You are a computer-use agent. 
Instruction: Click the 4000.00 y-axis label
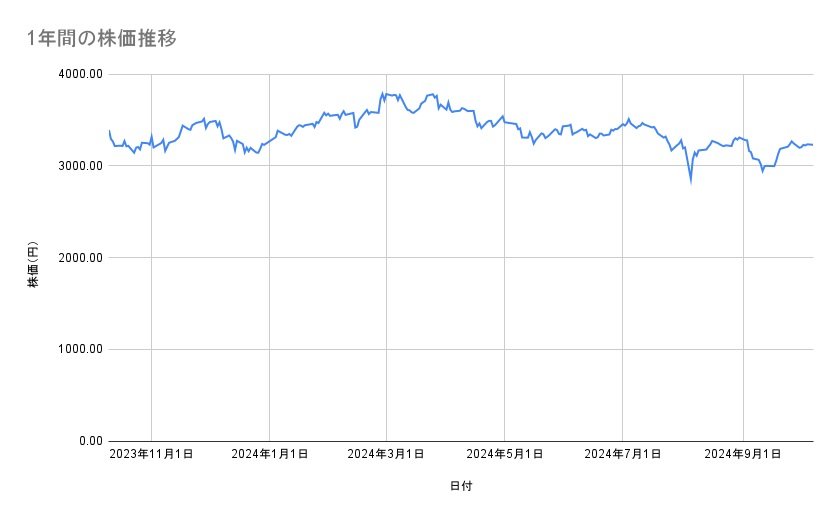click(x=79, y=74)
